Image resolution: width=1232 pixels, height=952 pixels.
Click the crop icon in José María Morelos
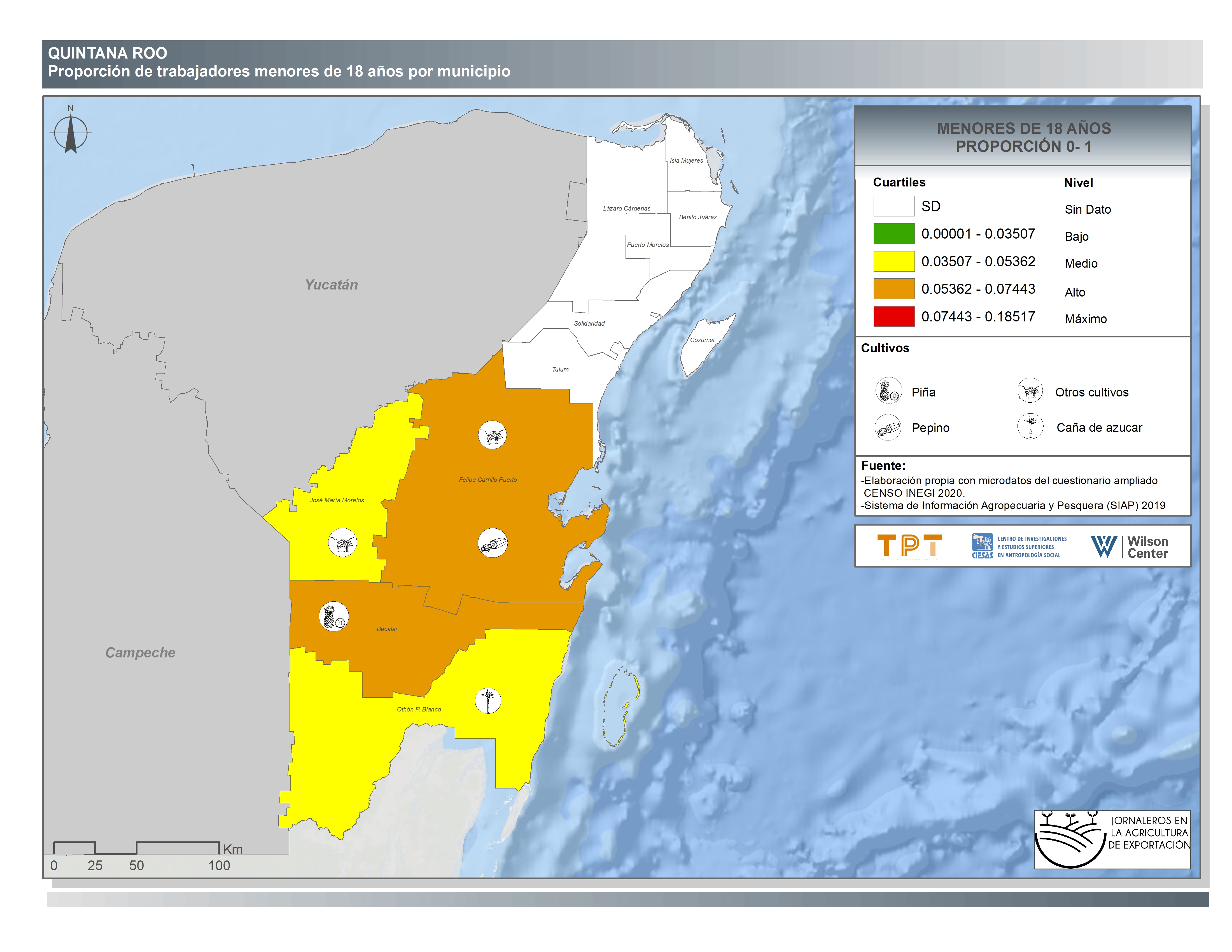(x=342, y=543)
